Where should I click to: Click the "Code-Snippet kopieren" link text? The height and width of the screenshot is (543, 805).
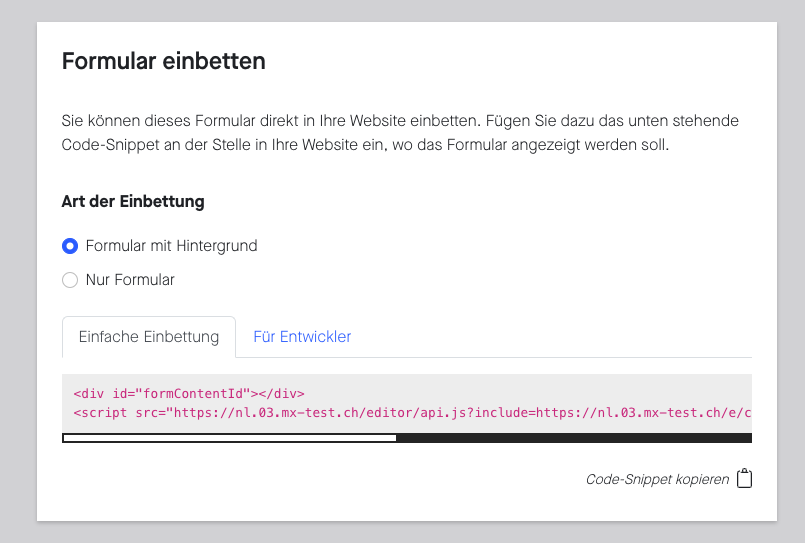(x=657, y=480)
